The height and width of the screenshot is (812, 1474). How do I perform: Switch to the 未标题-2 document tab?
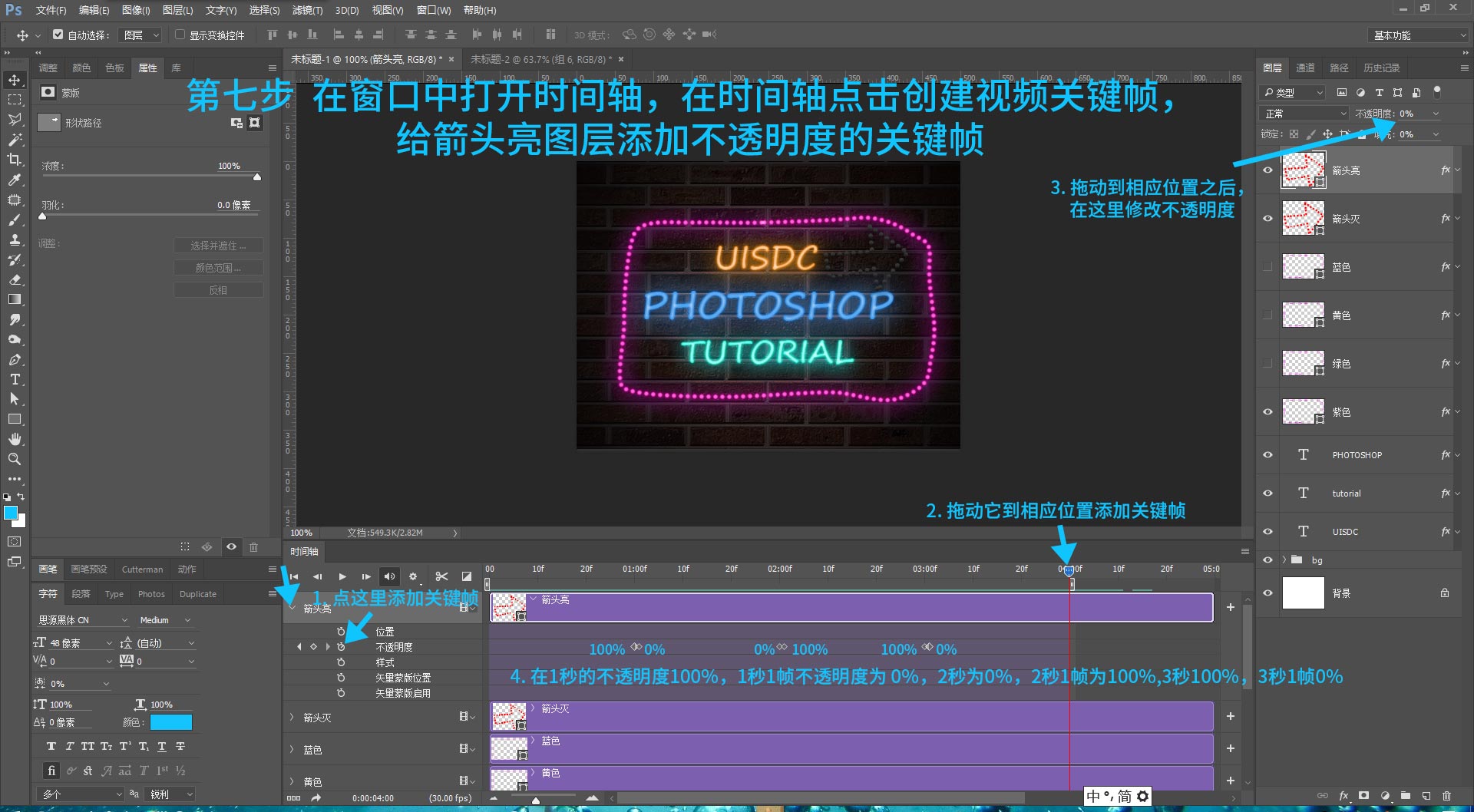click(x=542, y=59)
